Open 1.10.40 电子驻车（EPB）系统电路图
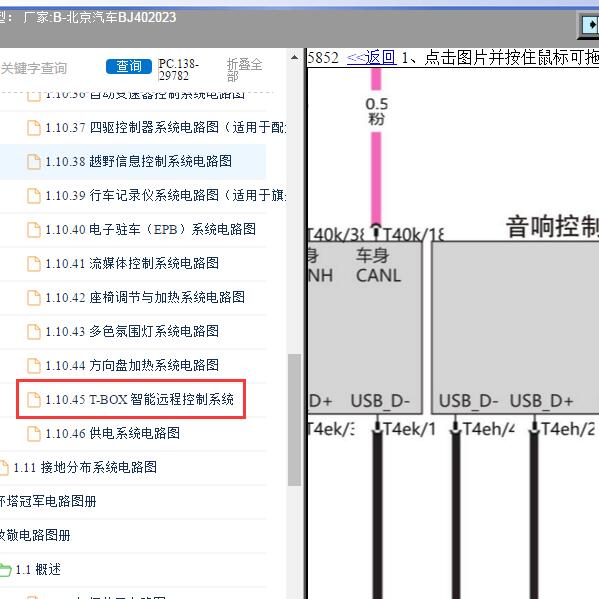 151,229
